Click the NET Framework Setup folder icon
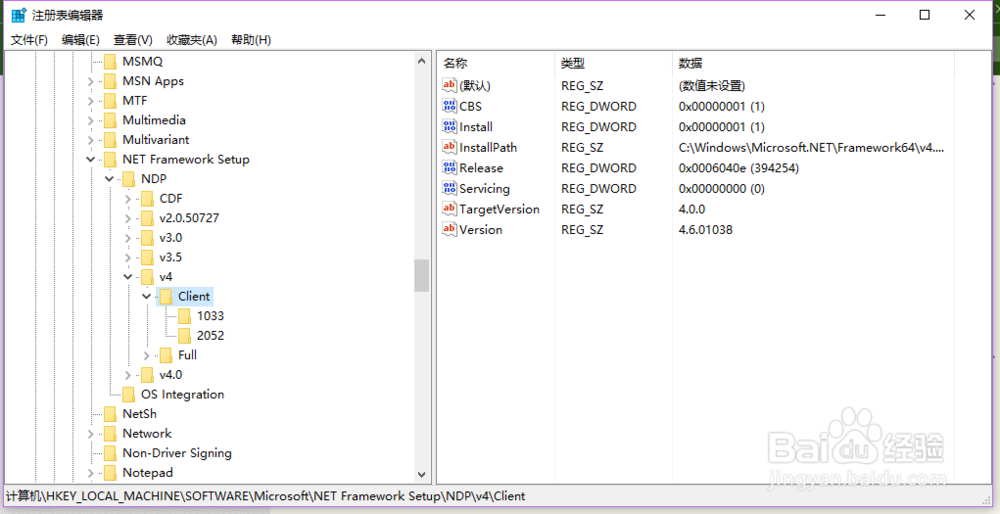The height and width of the screenshot is (514, 1000). [110, 159]
